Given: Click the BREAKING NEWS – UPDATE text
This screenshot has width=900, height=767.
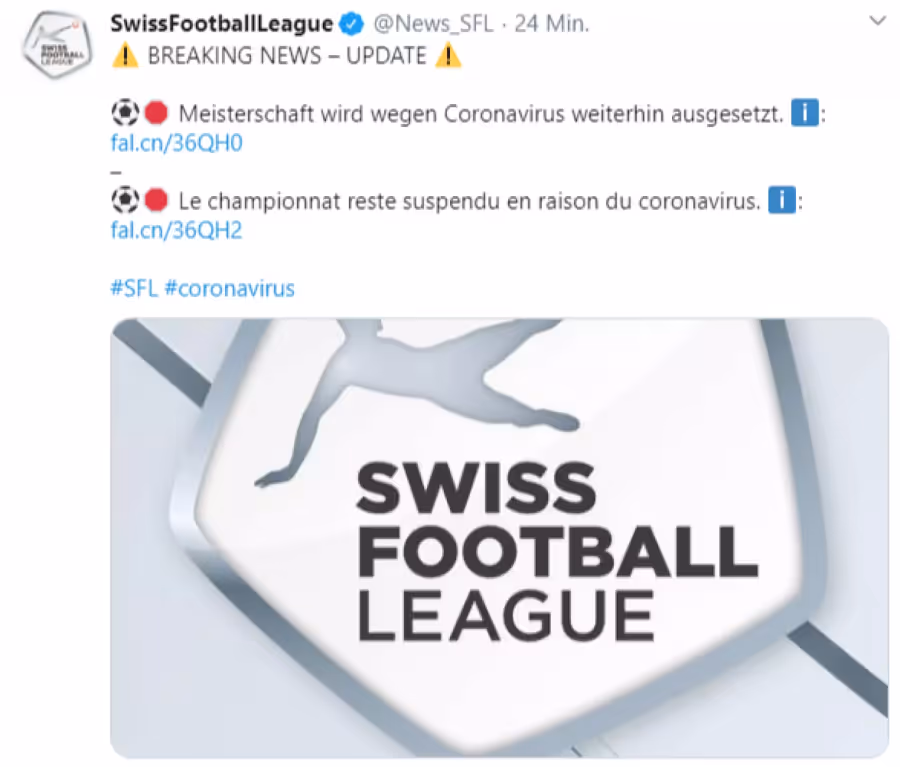Looking at the screenshot, I should pyautogui.click(x=287, y=56).
